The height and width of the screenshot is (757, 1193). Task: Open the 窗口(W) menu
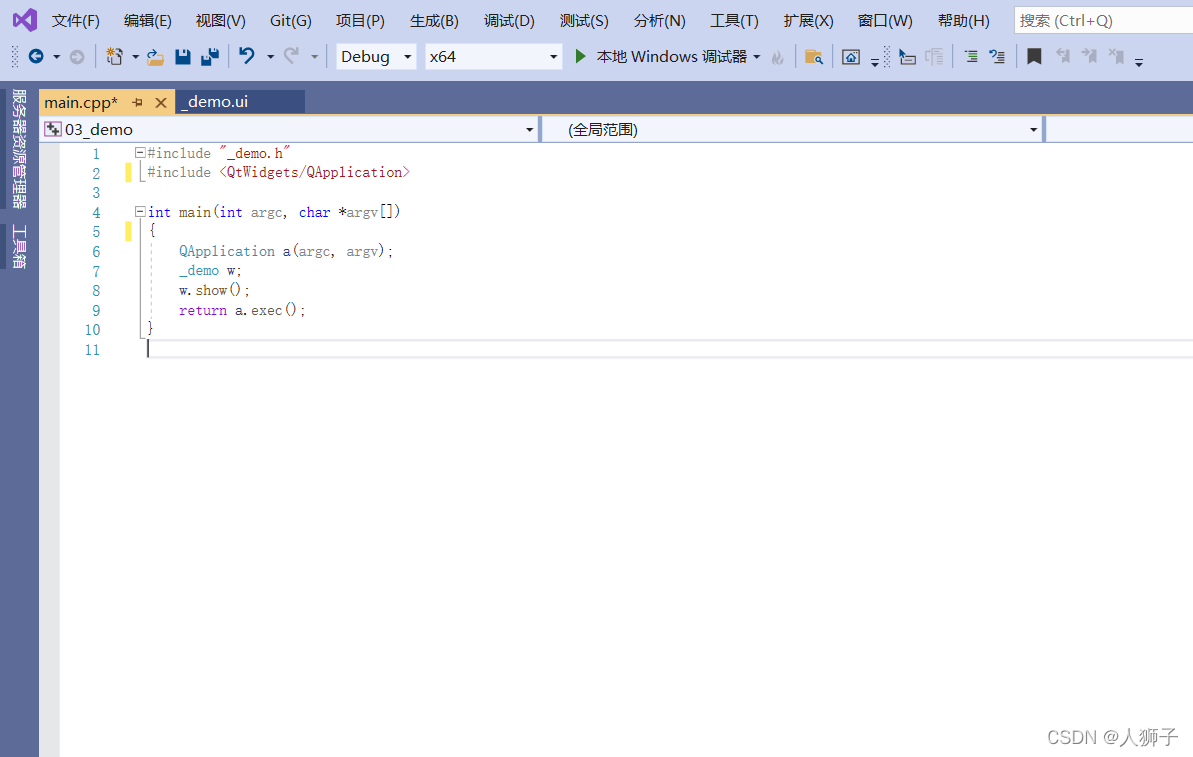tap(885, 21)
